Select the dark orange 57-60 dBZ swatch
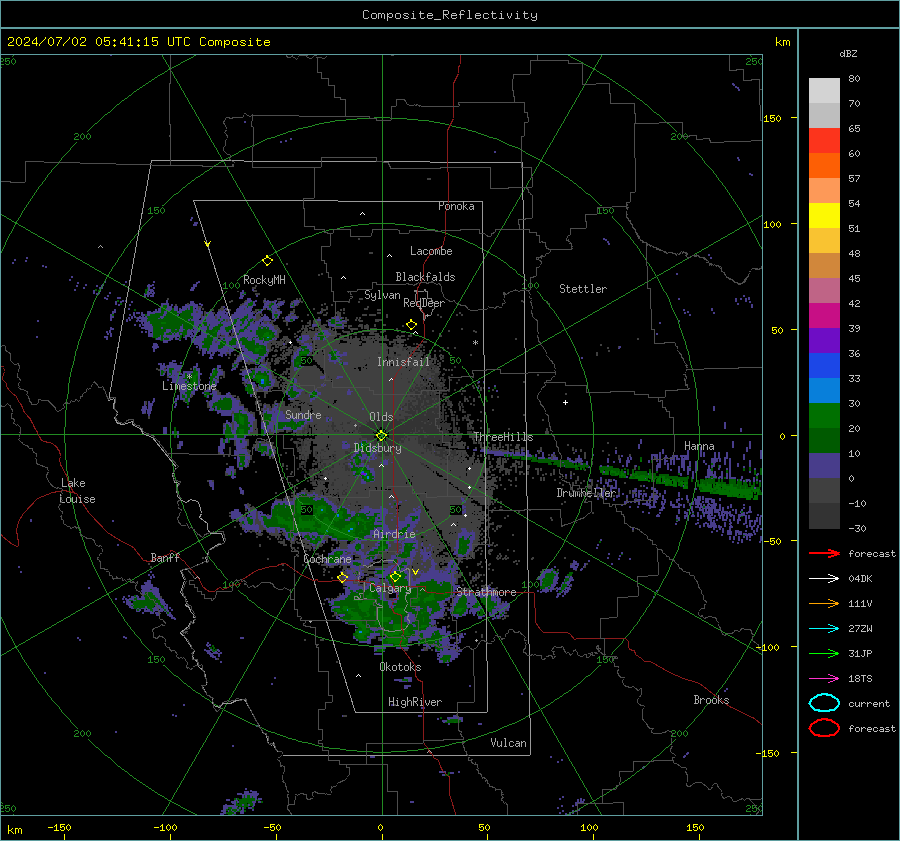 [824, 166]
